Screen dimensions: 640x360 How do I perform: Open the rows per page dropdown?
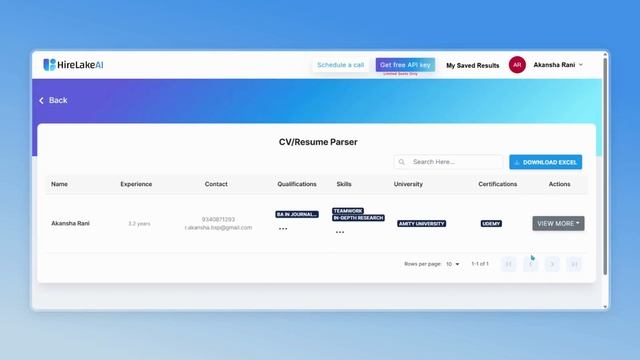(x=453, y=264)
